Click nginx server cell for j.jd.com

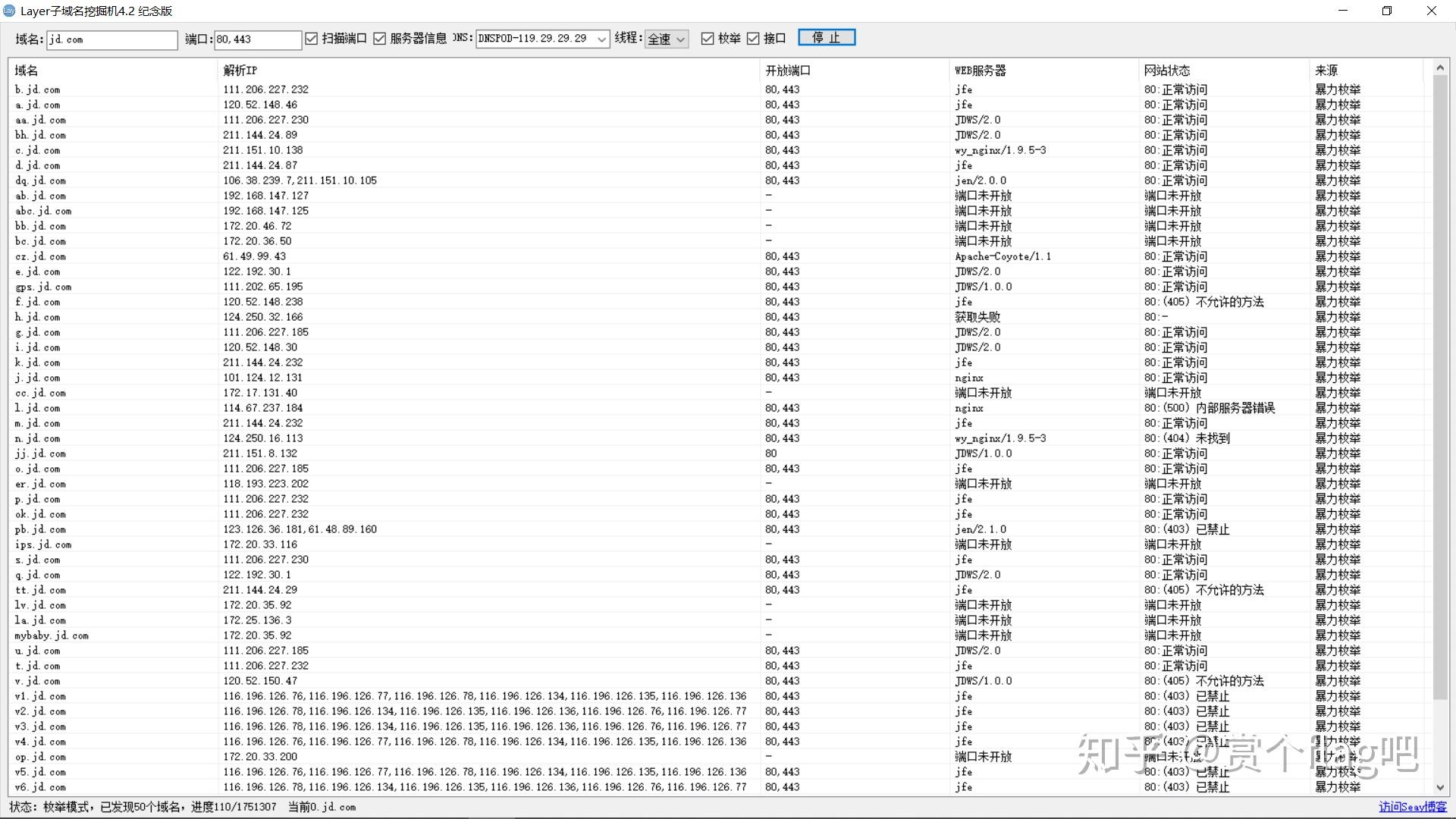pyautogui.click(x=968, y=378)
